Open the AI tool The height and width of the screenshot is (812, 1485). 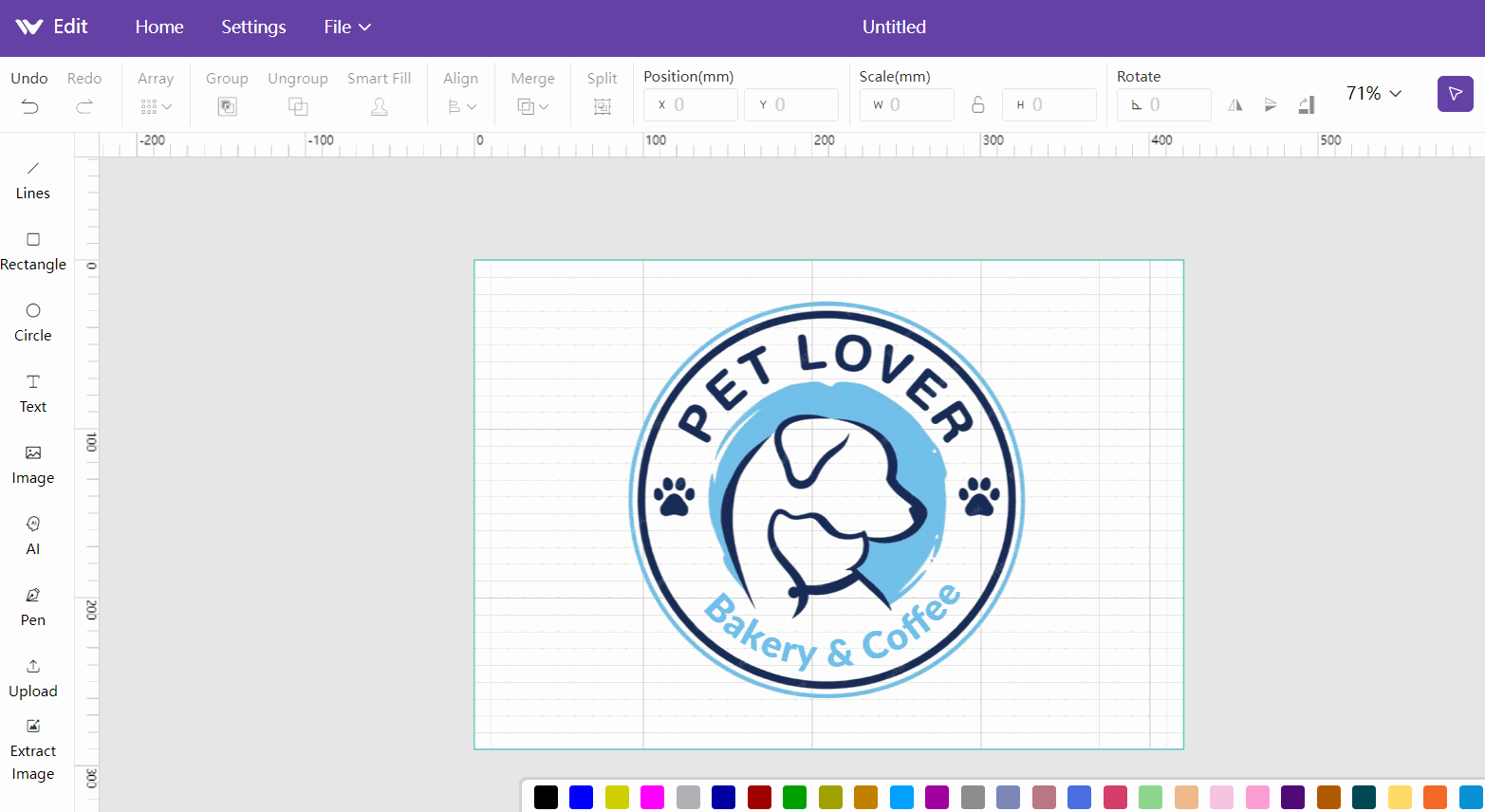point(32,536)
